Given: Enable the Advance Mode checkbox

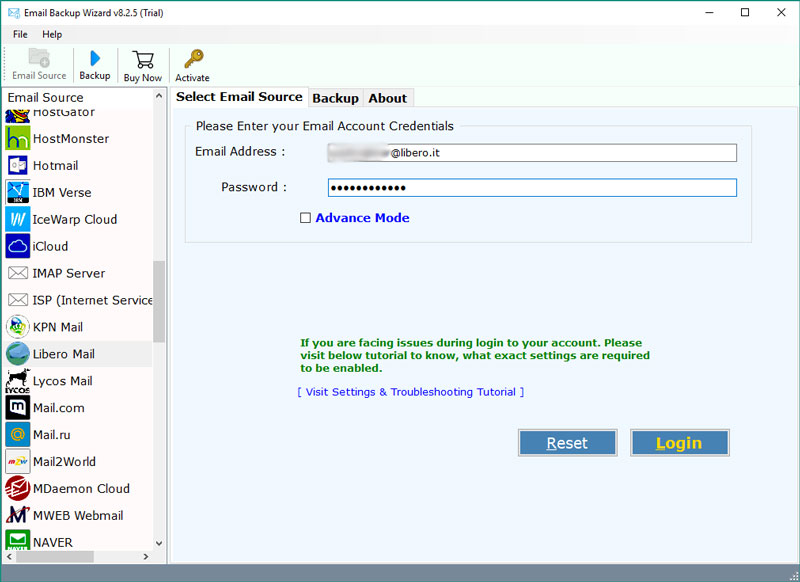Looking at the screenshot, I should click(305, 218).
